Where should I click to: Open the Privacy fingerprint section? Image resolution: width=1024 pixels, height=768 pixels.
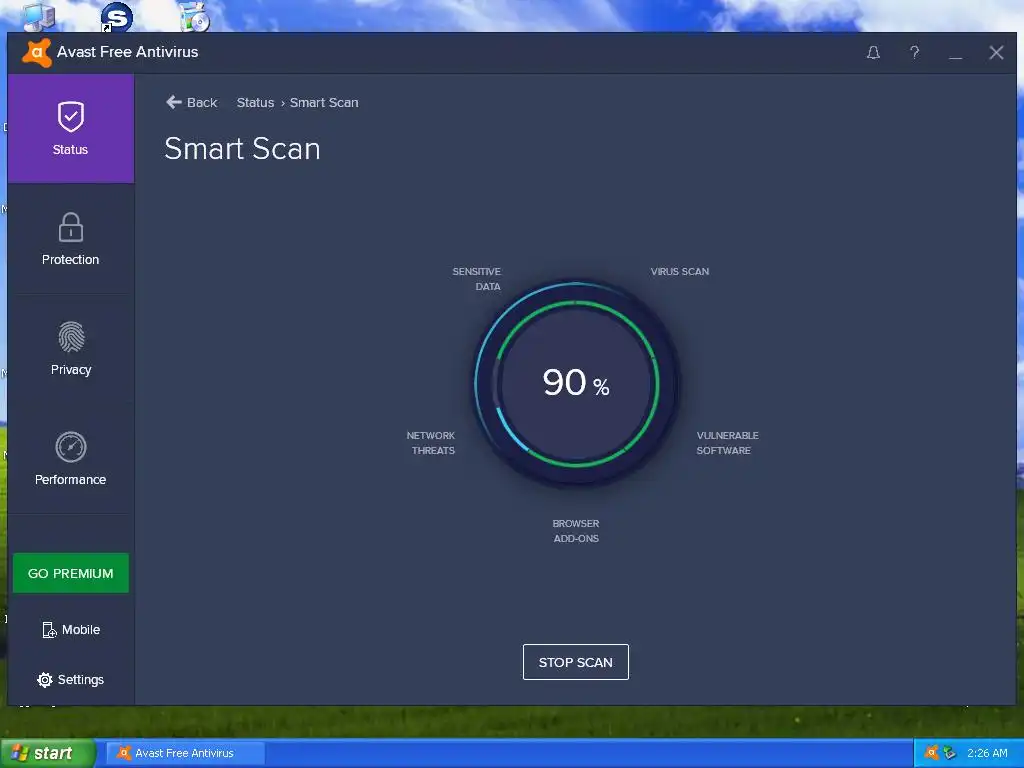click(71, 349)
